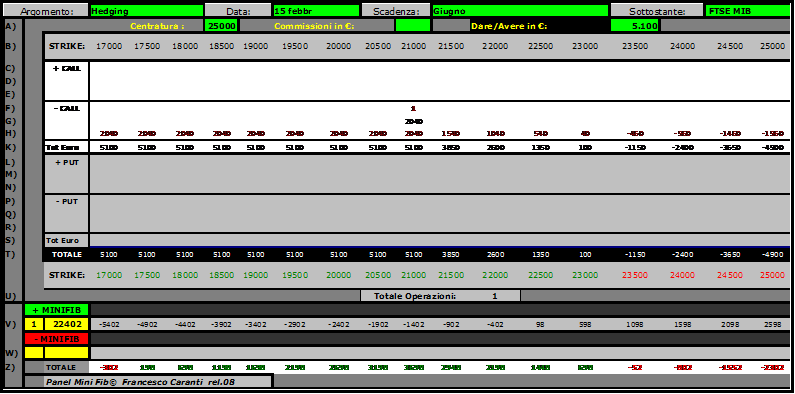Select the + PUT row label

pos(66,162)
